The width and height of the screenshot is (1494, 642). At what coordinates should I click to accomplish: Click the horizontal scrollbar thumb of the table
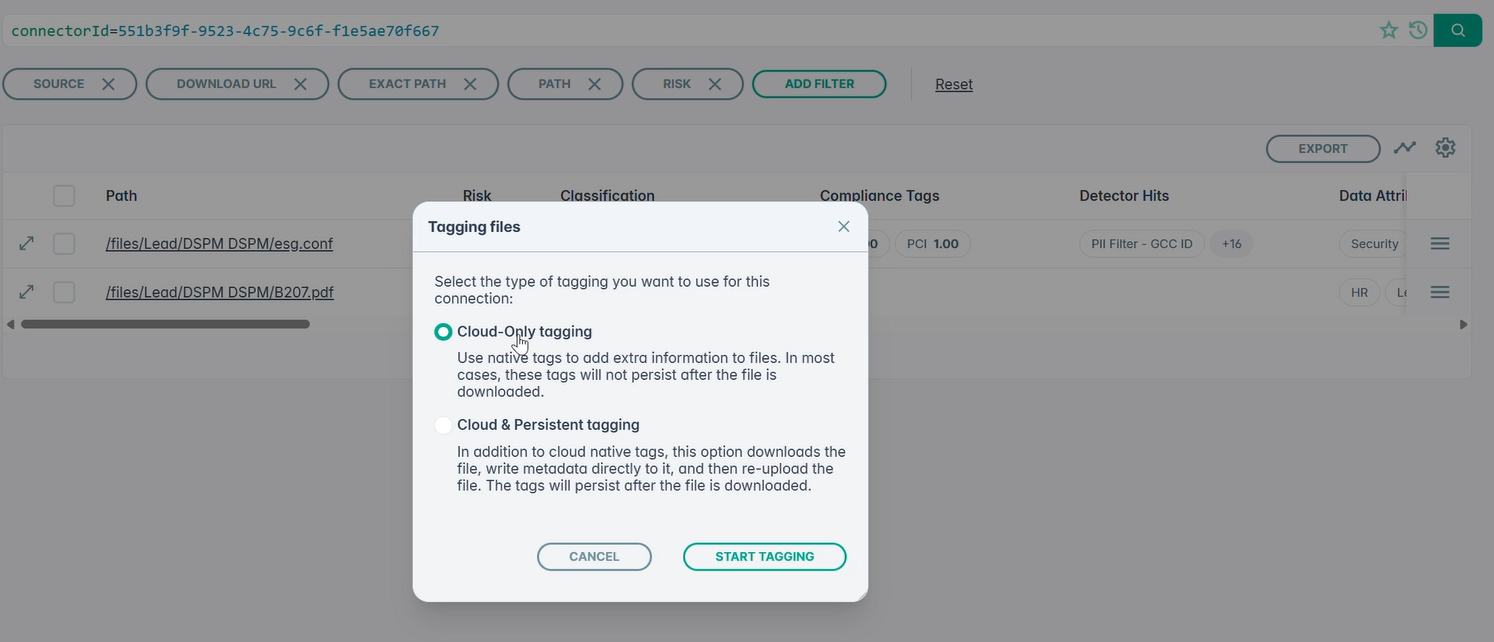pyautogui.click(x=165, y=324)
